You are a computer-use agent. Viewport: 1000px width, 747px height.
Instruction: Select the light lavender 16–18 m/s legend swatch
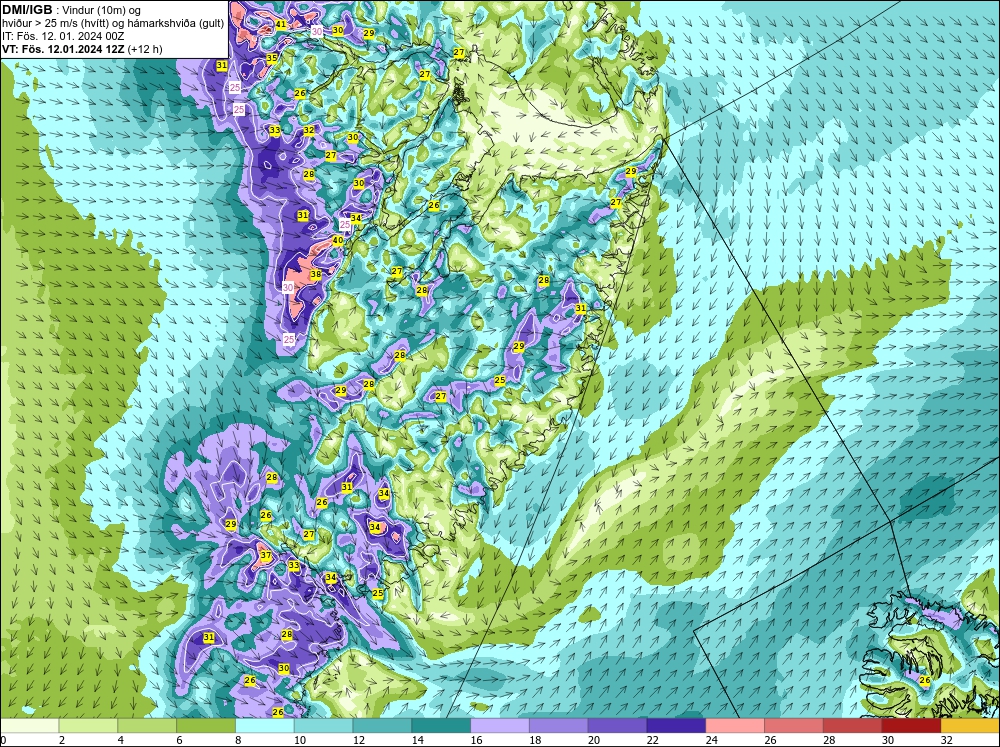pyautogui.click(x=500, y=726)
